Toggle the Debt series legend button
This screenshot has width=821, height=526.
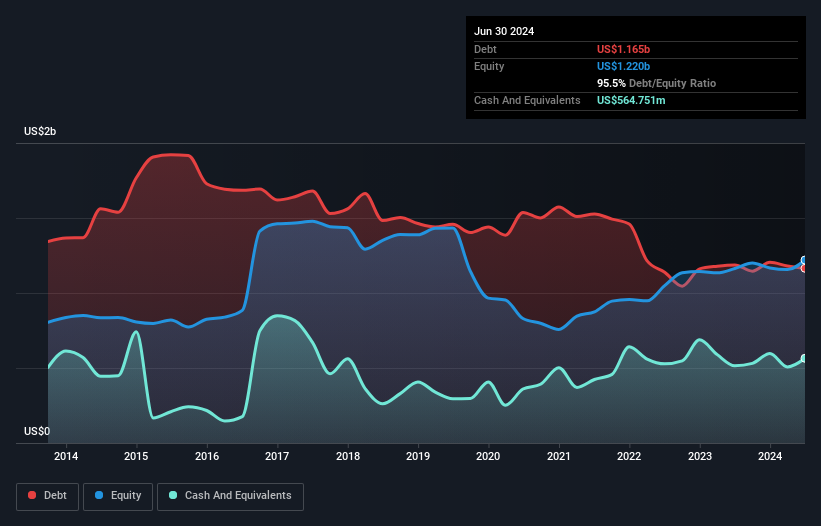point(48,496)
